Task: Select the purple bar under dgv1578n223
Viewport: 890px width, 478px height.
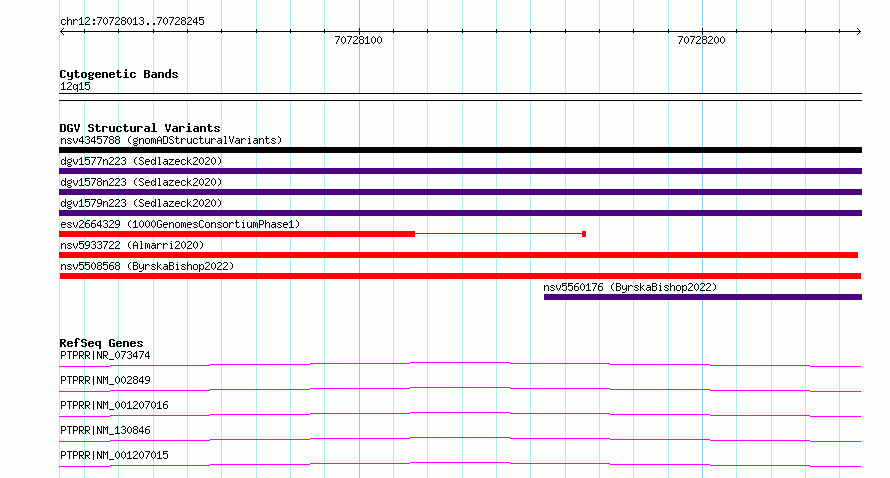Action: click(x=460, y=192)
